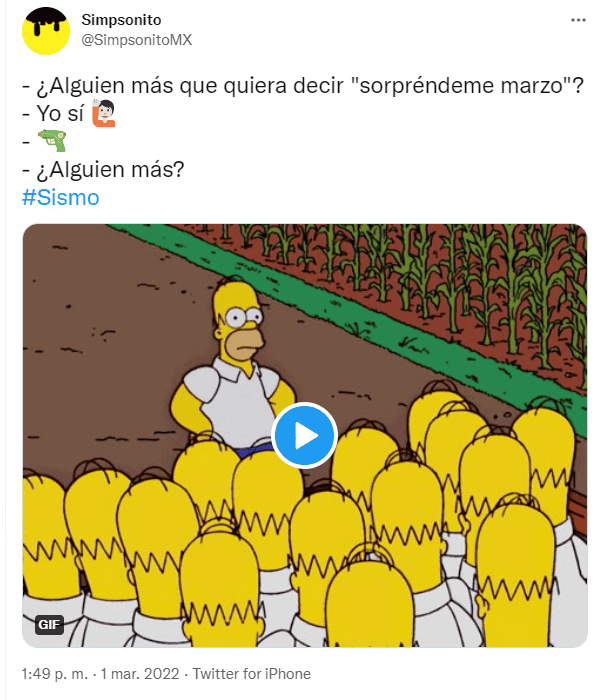This screenshot has height=700, width=603.
Task: Click the GIF badge on the media
Action: point(49,624)
